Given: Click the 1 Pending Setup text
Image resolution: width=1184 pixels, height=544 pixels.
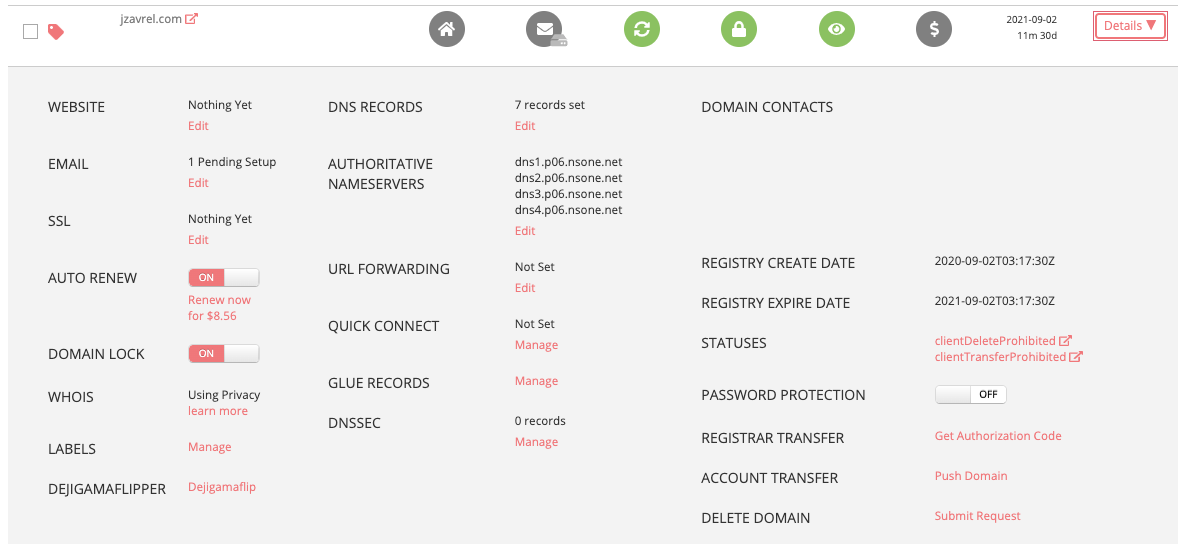Looking at the screenshot, I should pyautogui.click(x=232, y=162).
